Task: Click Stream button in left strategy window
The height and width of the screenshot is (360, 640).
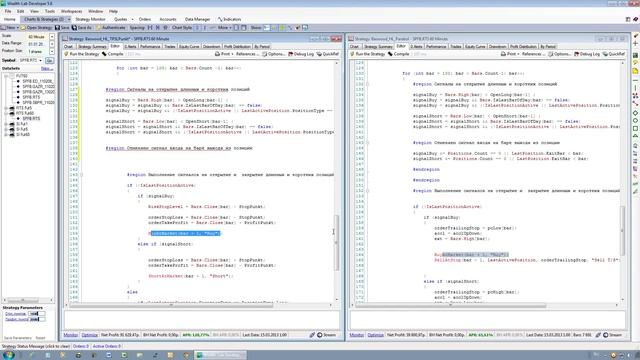Action: pyautogui.click(x=327, y=335)
